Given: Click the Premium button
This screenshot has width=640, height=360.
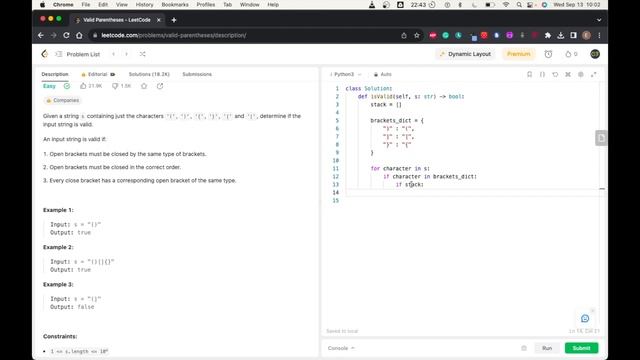Looking at the screenshot, I should [518, 54].
